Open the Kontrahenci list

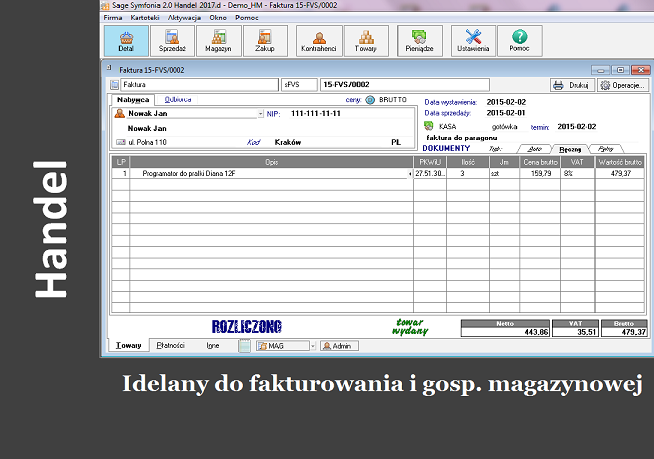(319, 41)
